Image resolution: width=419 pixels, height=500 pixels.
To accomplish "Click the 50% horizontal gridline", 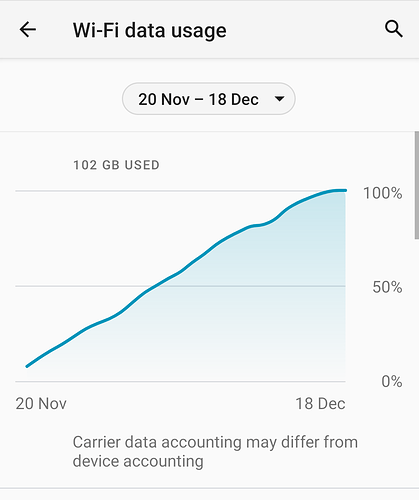I will (x=180, y=286).
